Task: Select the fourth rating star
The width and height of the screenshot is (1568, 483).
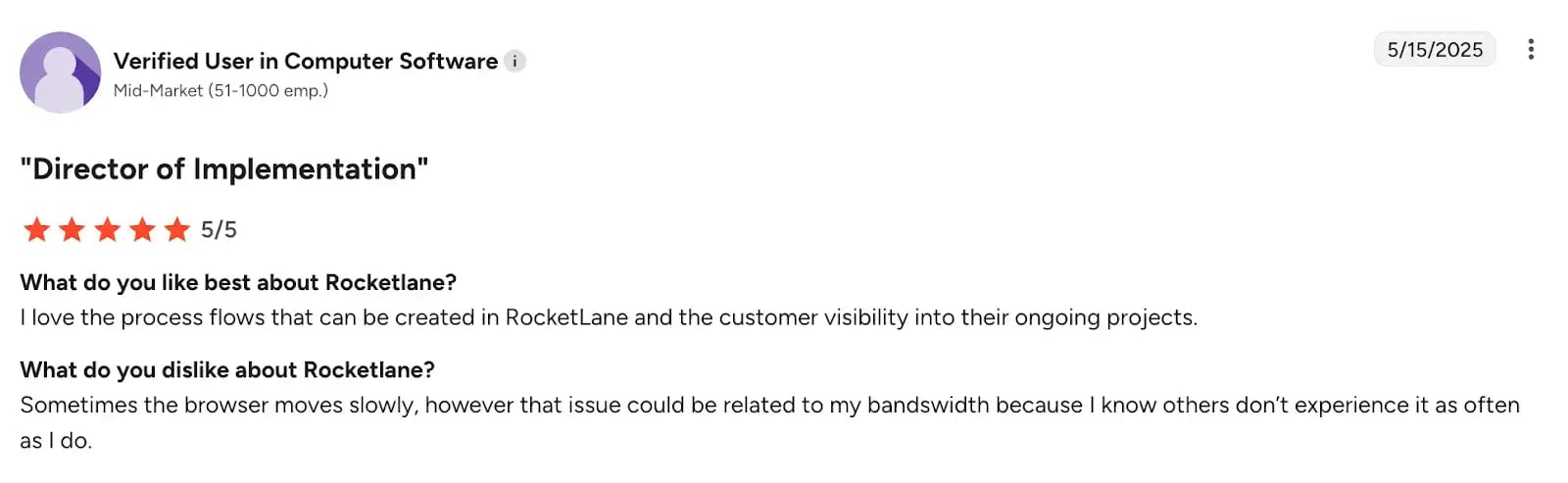Action: [143, 230]
